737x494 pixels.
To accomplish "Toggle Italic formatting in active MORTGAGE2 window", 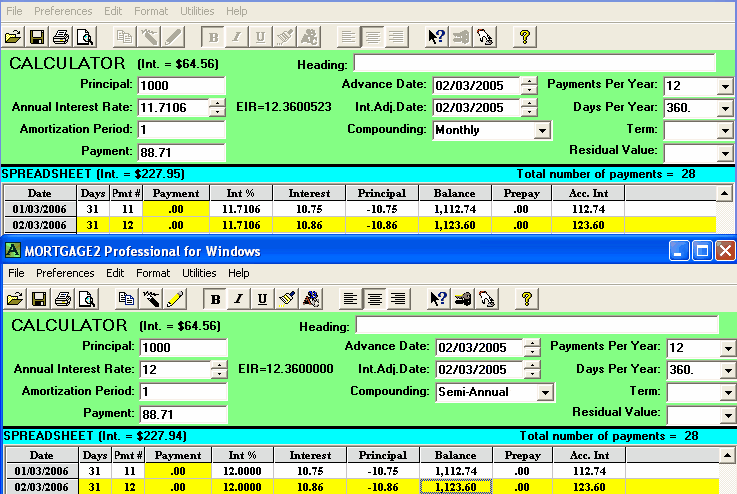I will [x=238, y=298].
